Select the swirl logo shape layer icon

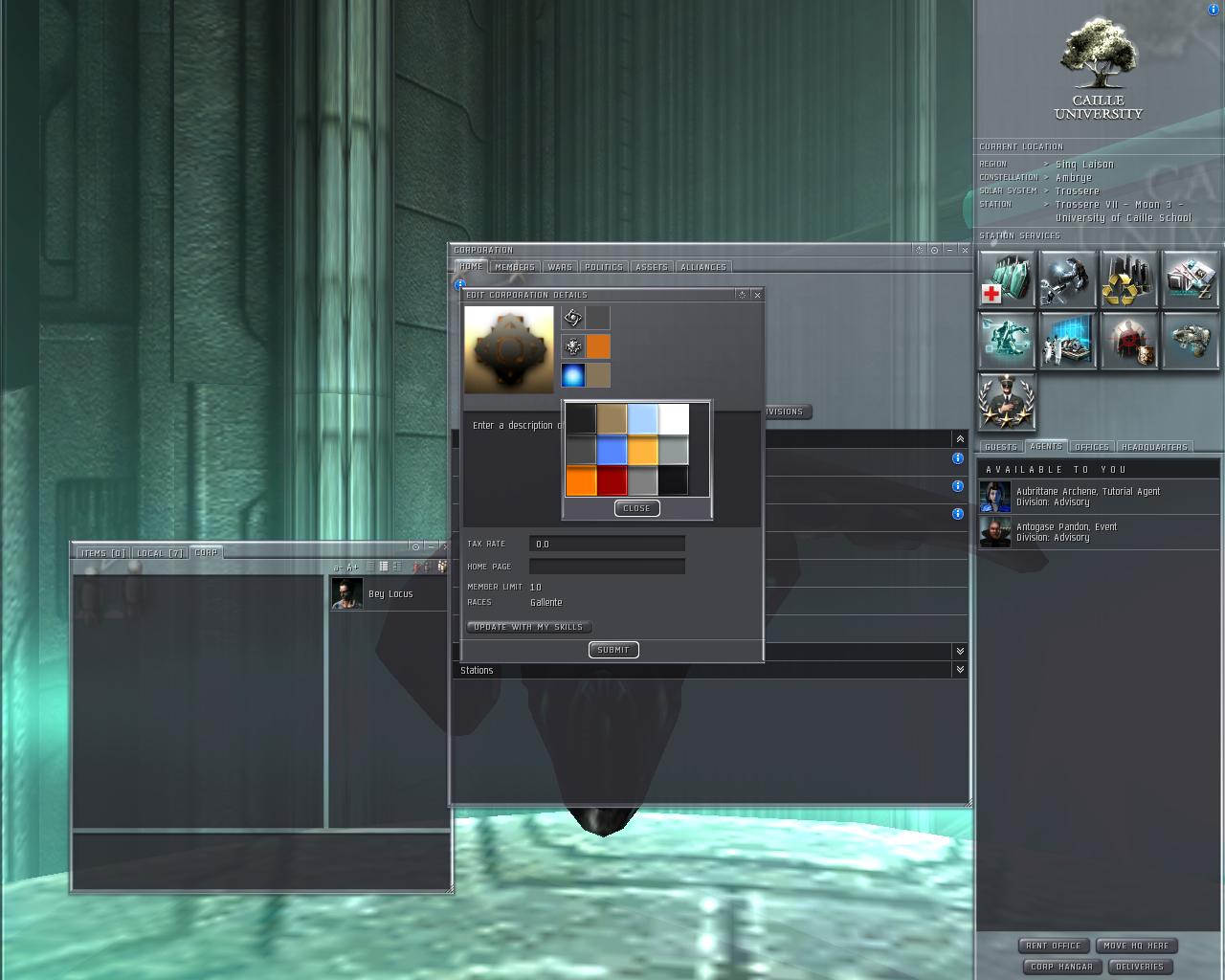[573, 318]
